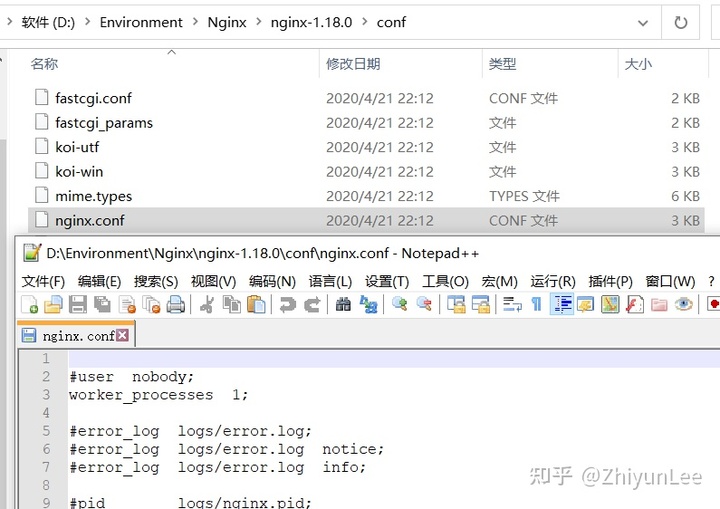The width and height of the screenshot is (720, 509).
Task: Toggle show all characters pilcrow icon
Action: coord(536,305)
